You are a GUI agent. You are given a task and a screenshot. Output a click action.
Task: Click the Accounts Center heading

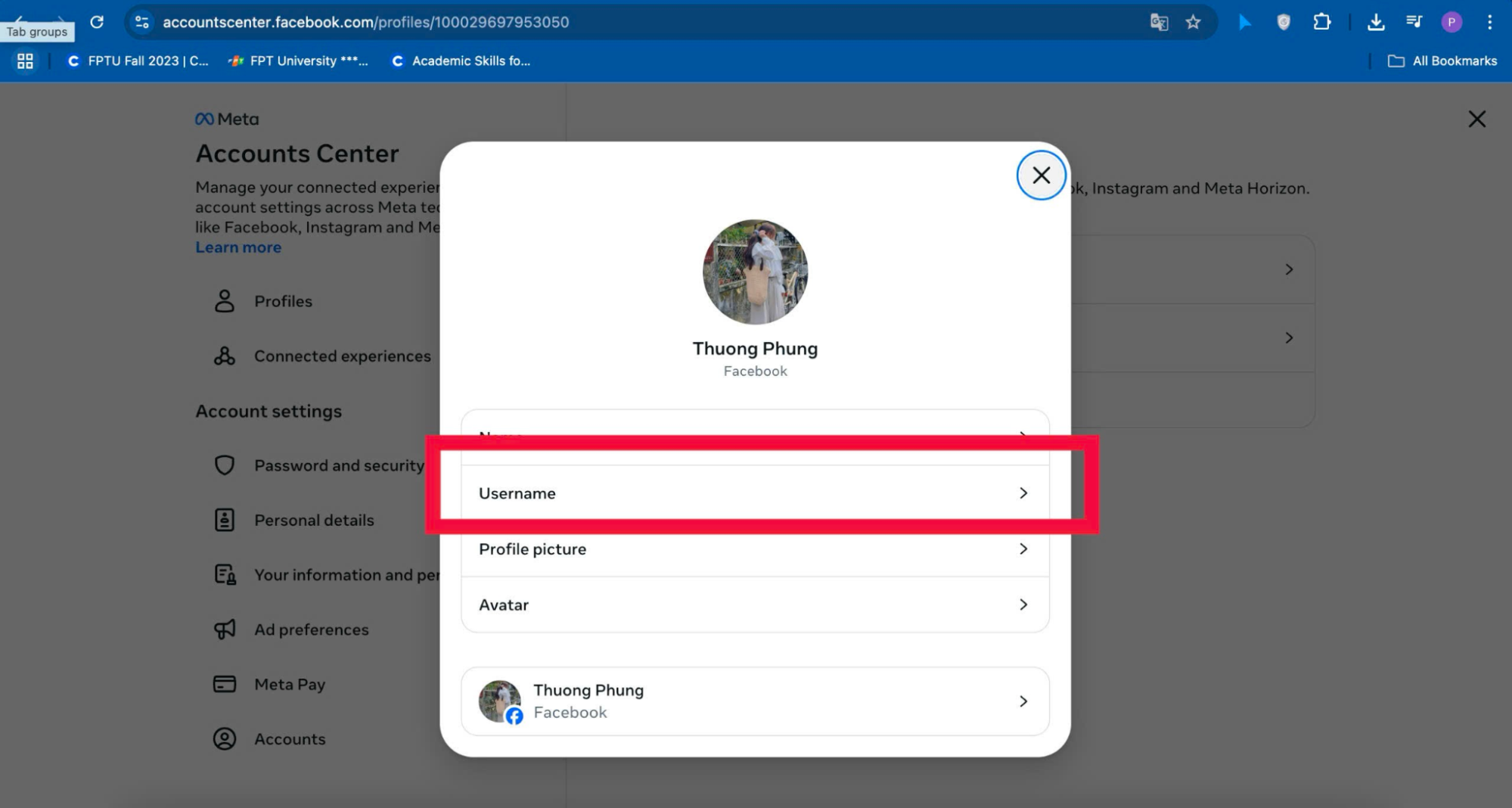297,154
